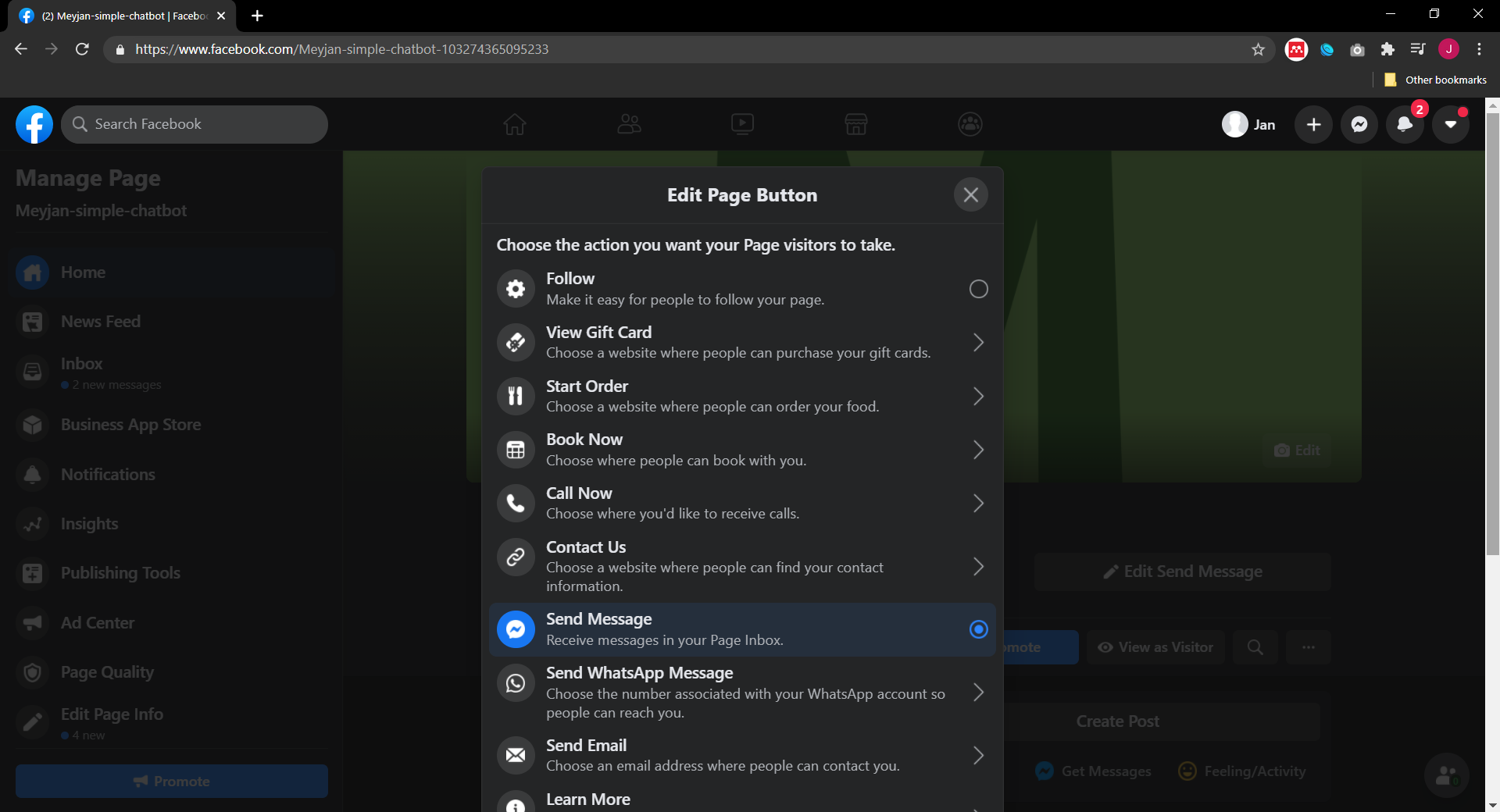The height and width of the screenshot is (812, 1500).
Task: Open the page three-dots more menu
Action: (x=1309, y=647)
